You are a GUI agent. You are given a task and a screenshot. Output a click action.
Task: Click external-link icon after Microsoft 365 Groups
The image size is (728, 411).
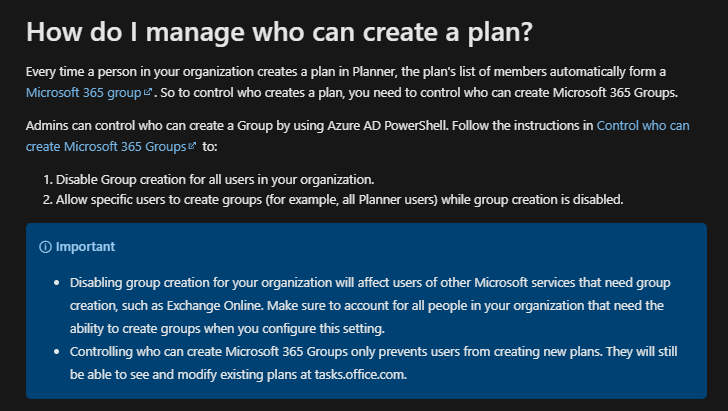click(192, 146)
